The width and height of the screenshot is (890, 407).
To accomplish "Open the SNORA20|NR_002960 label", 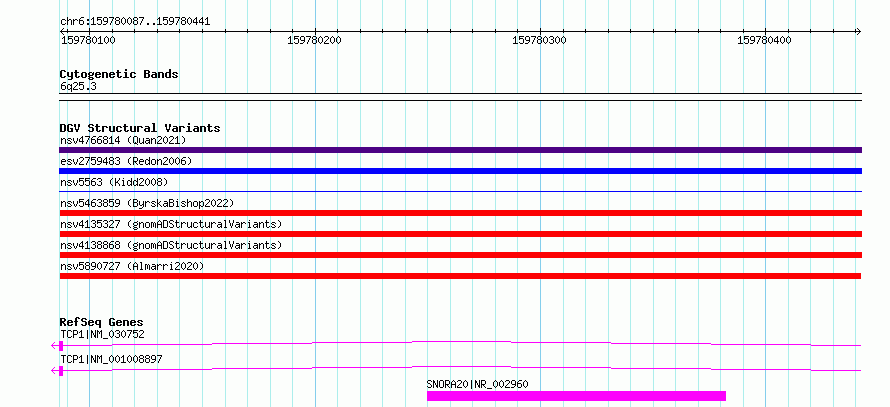I will [477, 384].
